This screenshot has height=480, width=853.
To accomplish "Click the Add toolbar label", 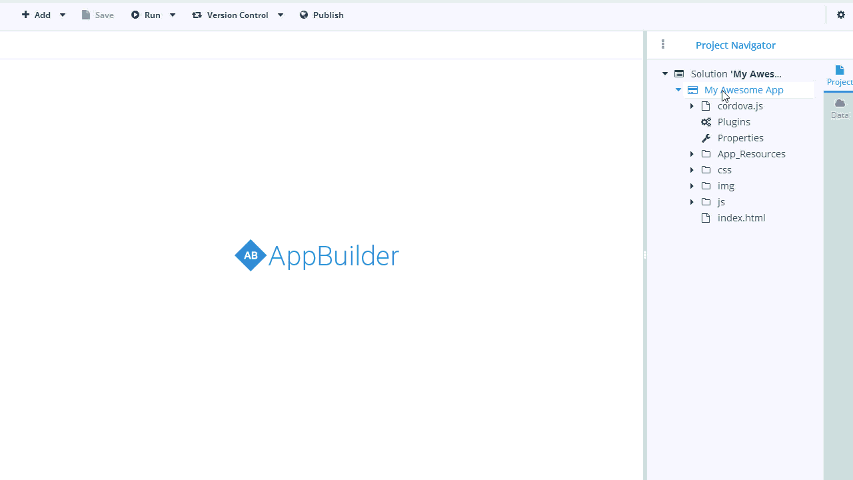I will tap(42, 15).
